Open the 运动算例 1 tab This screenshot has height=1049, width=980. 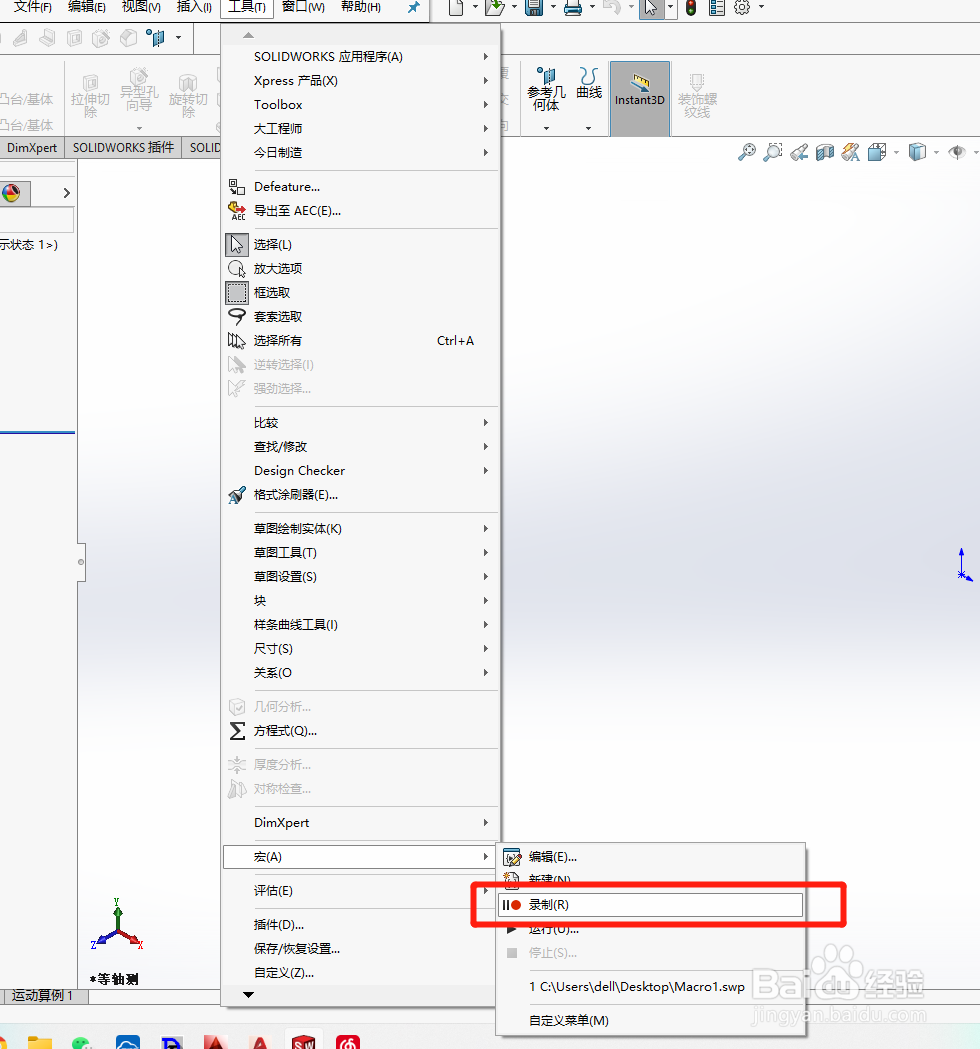pos(43,995)
